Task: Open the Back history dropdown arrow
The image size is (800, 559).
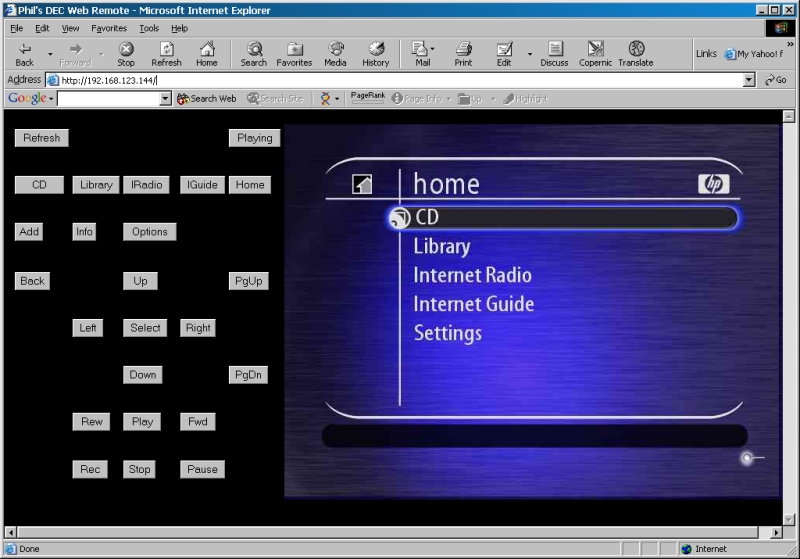Action: 50,54
